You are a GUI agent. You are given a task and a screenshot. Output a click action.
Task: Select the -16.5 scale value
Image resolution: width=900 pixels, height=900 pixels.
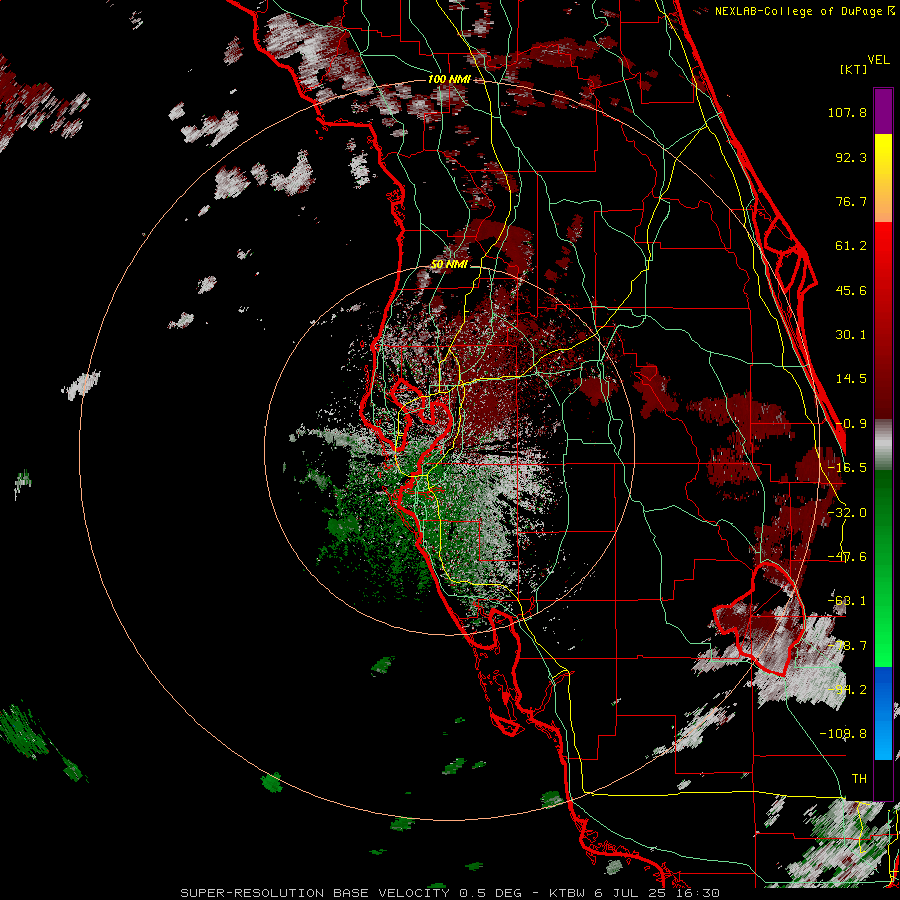coord(847,468)
